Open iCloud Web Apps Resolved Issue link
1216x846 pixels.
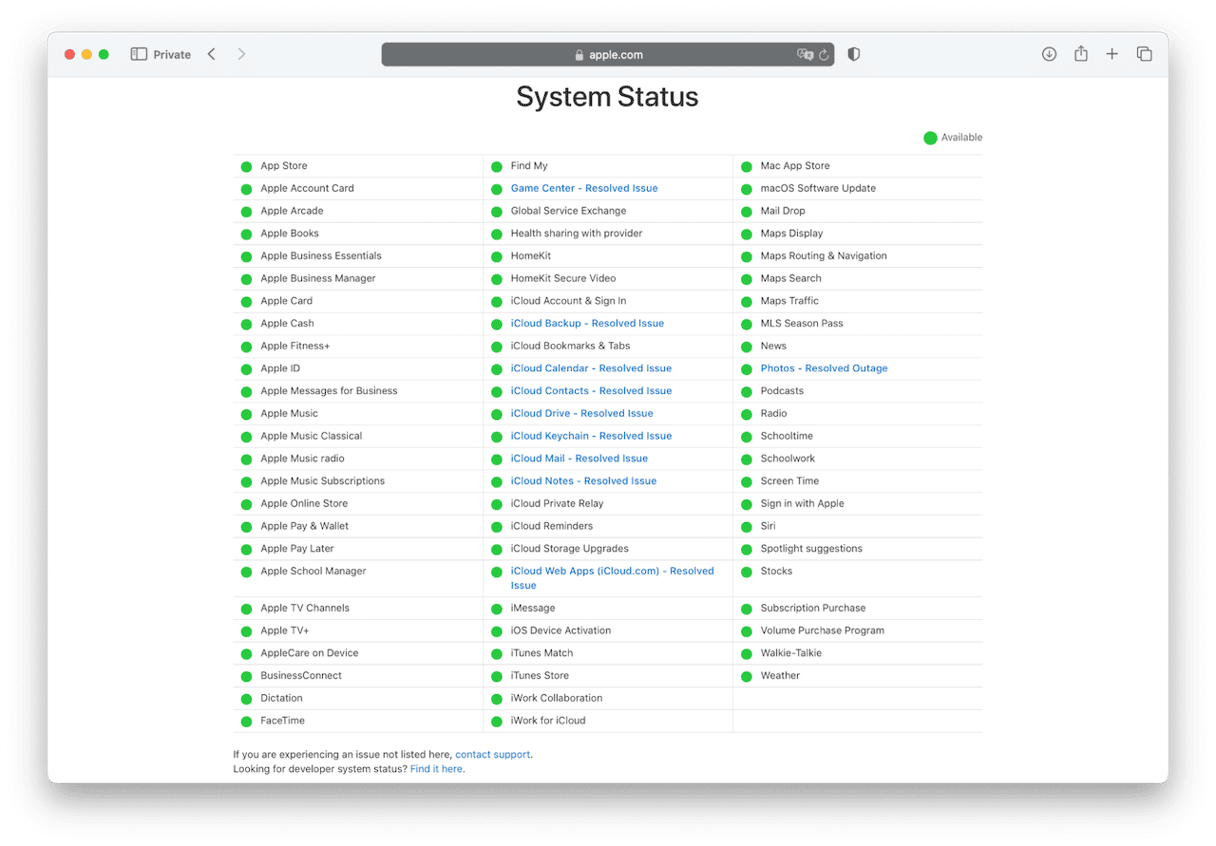[612, 578]
